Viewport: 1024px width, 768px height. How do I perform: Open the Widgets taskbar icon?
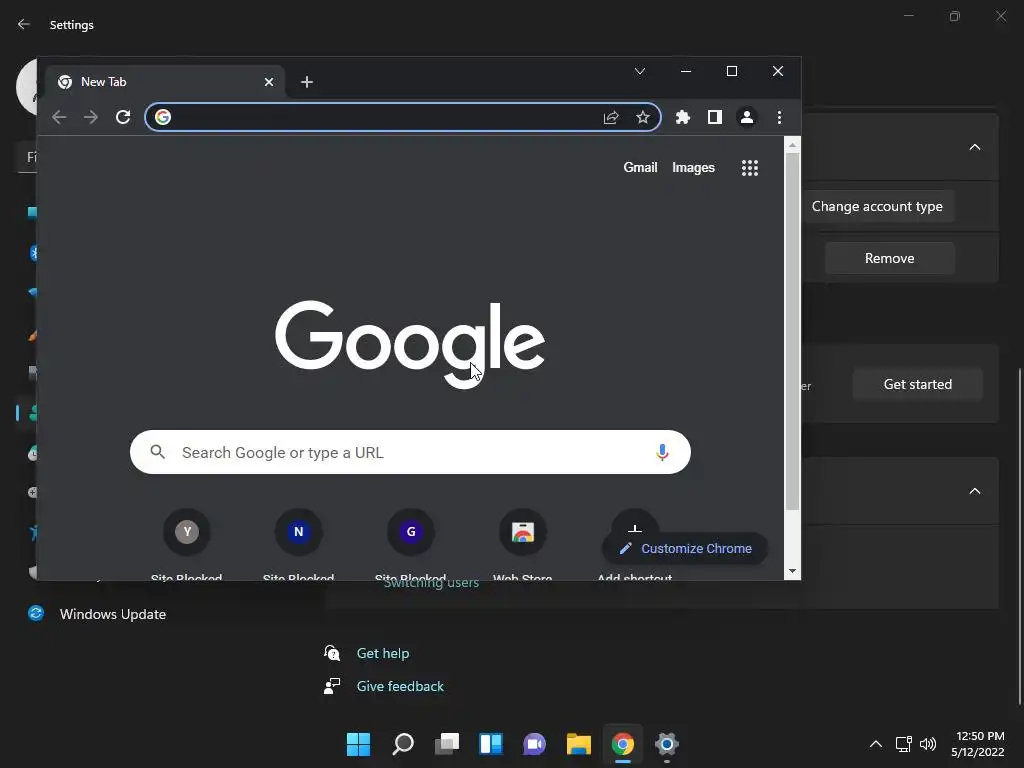(490, 744)
